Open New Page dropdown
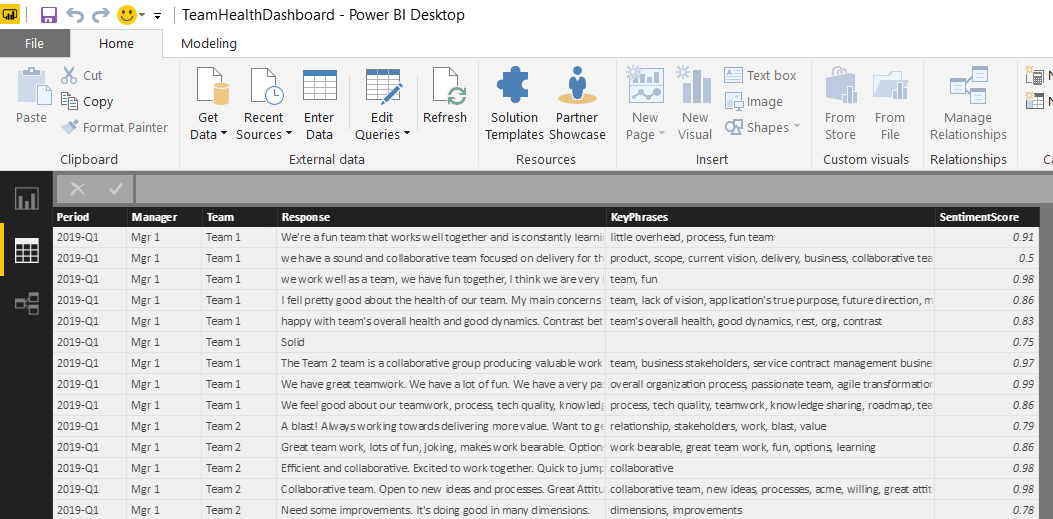 [645, 103]
